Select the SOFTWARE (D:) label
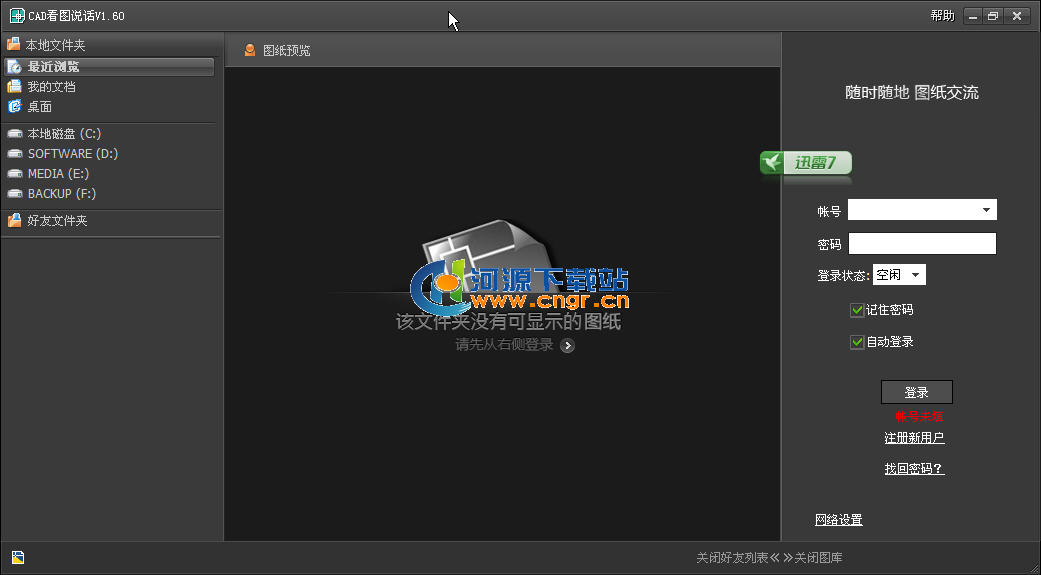The height and width of the screenshot is (575, 1041). [x=73, y=153]
